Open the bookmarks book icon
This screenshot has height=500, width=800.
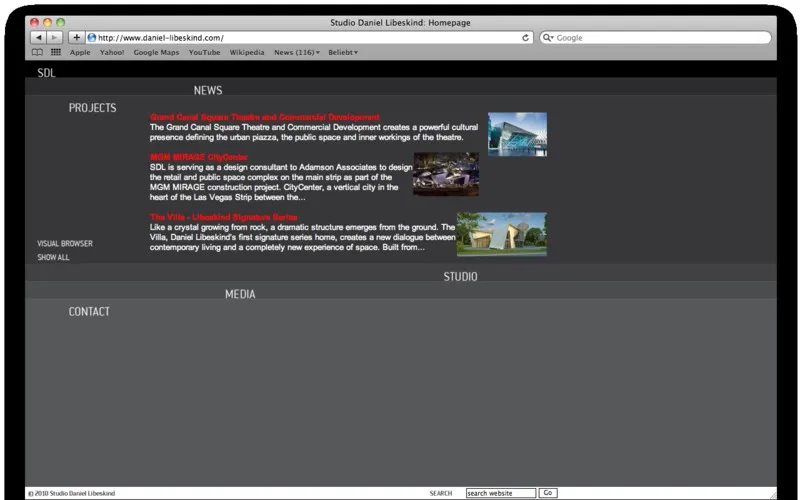click(37, 52)
